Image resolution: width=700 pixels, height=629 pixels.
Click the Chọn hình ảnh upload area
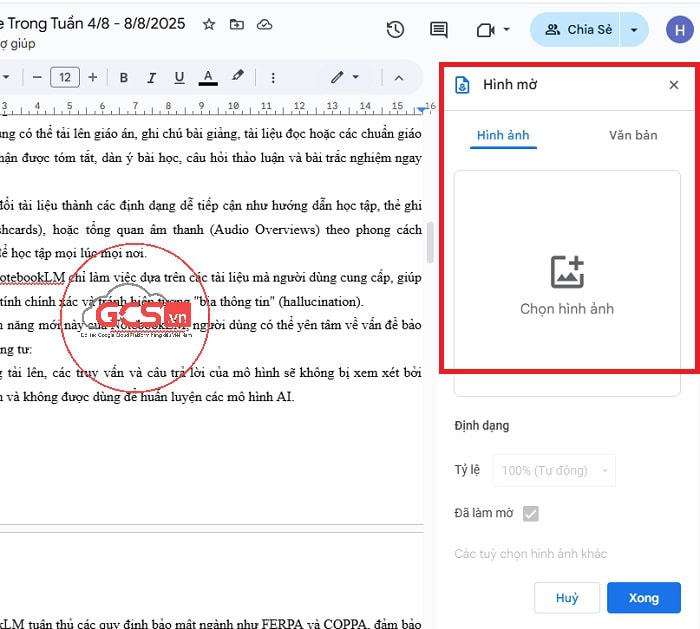[x=567, y=285]
